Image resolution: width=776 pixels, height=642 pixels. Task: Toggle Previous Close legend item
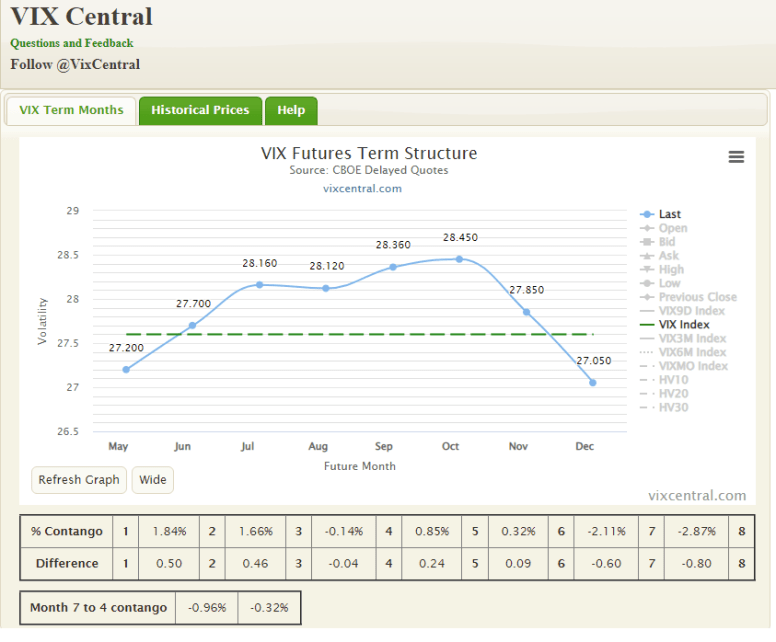tap(697, 297)
